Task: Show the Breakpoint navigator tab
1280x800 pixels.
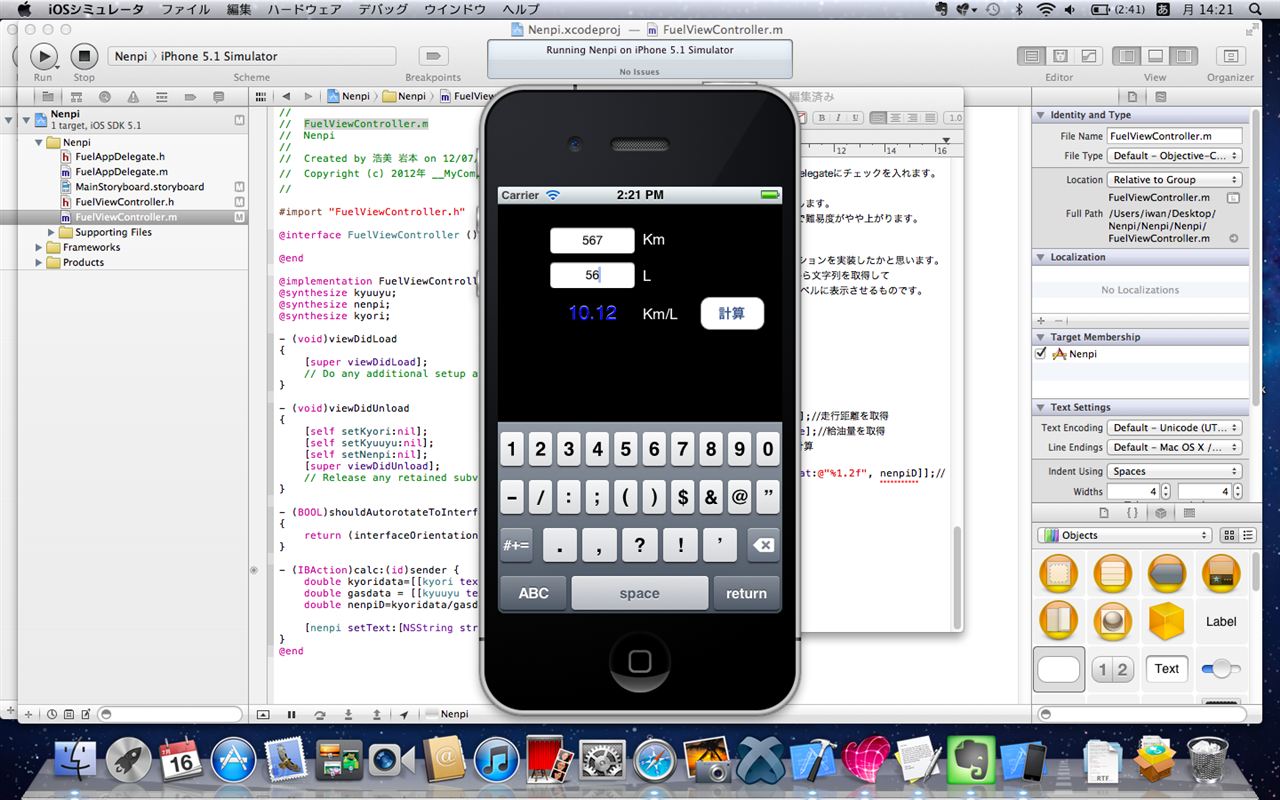Action: (x=191, y=97)
